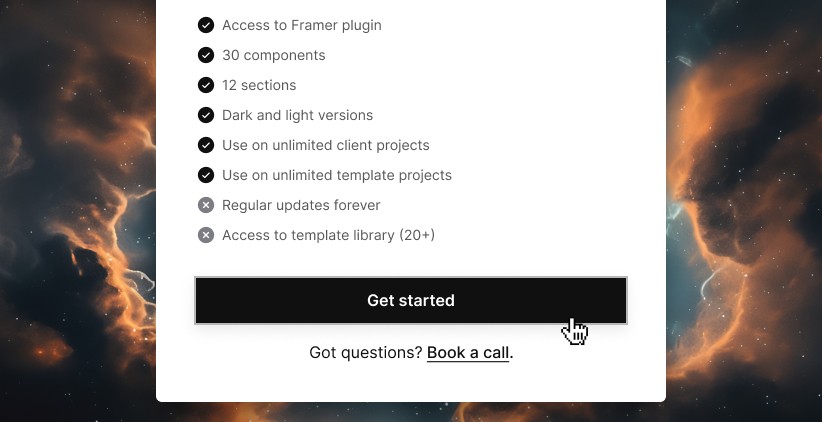Viewport: 822px width, 422px height.
Task: Click checkmark icon for unlimited client projects
Action: pos(206,145)
